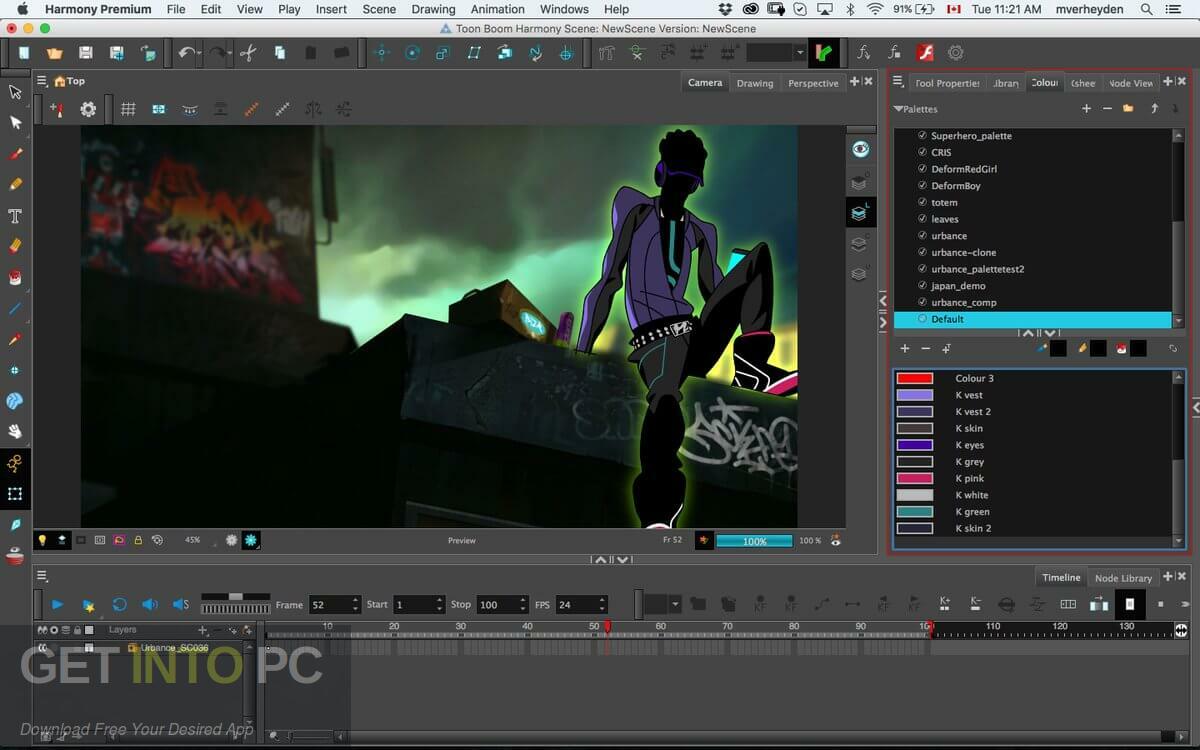Select the Rotate tool in advanced animation toolbar
1200x750 pixels.
tap(411, 52)
